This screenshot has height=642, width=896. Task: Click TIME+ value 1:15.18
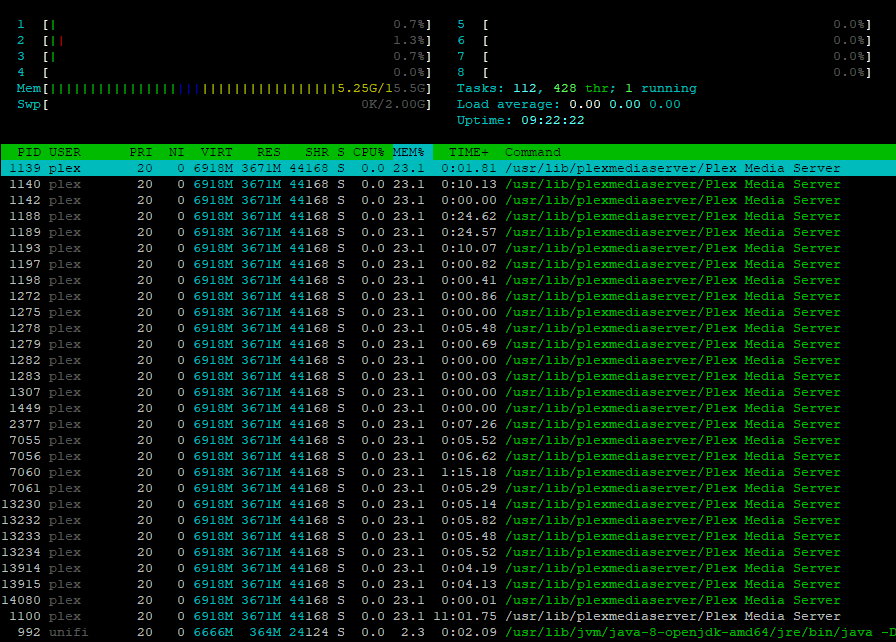(x=469, y=472)
